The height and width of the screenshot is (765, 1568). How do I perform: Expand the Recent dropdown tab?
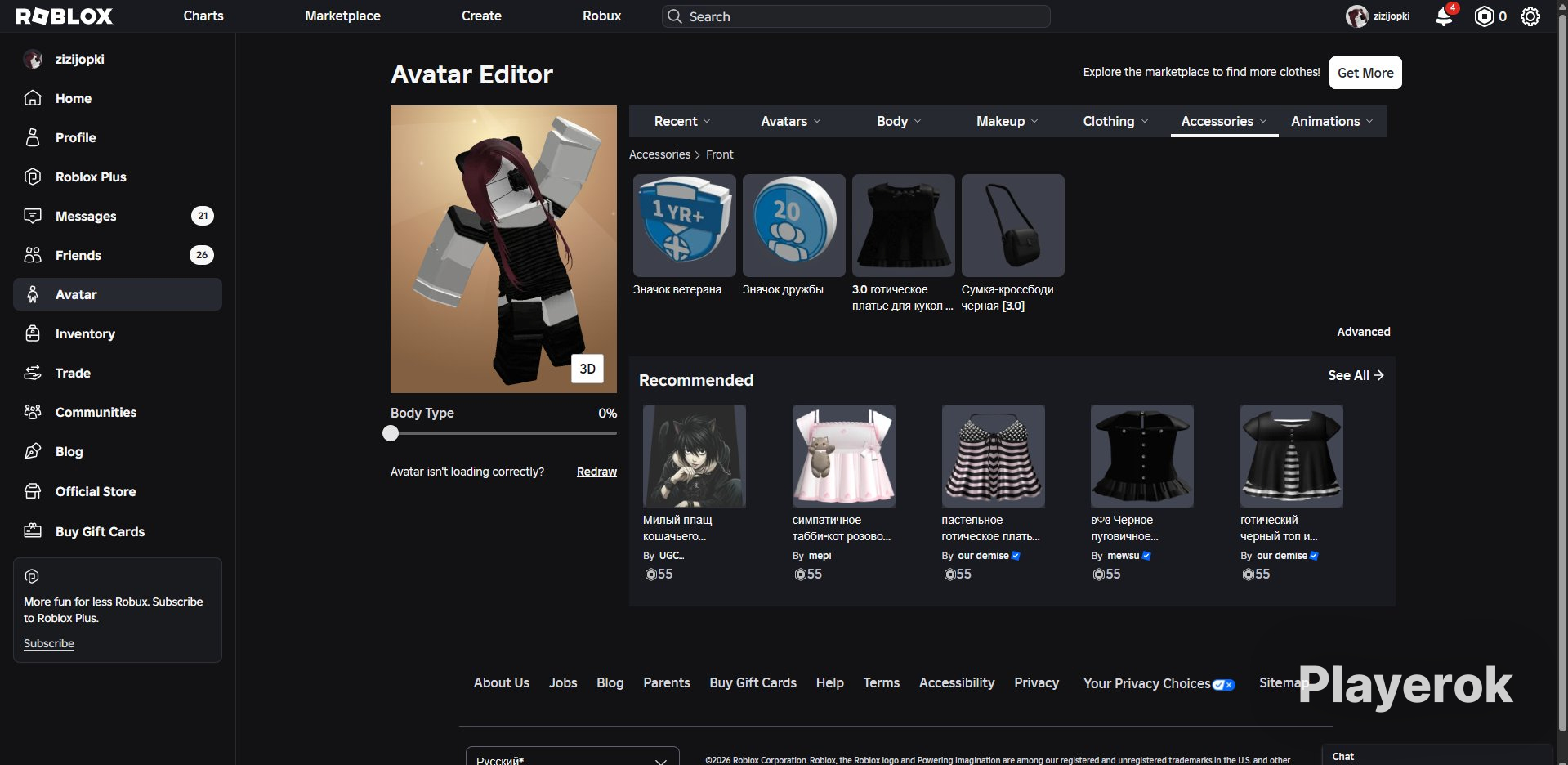tap(682, 121)
